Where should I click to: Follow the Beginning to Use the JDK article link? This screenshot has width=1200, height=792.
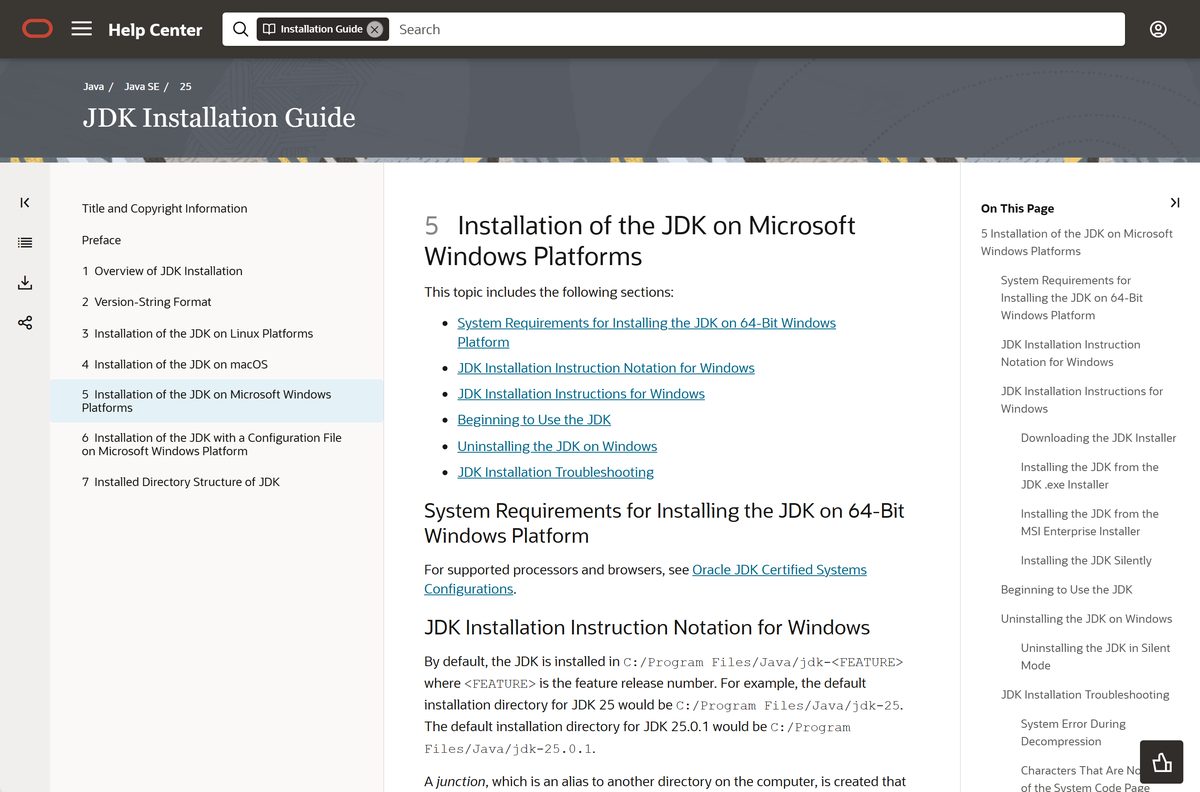(534, 420)
